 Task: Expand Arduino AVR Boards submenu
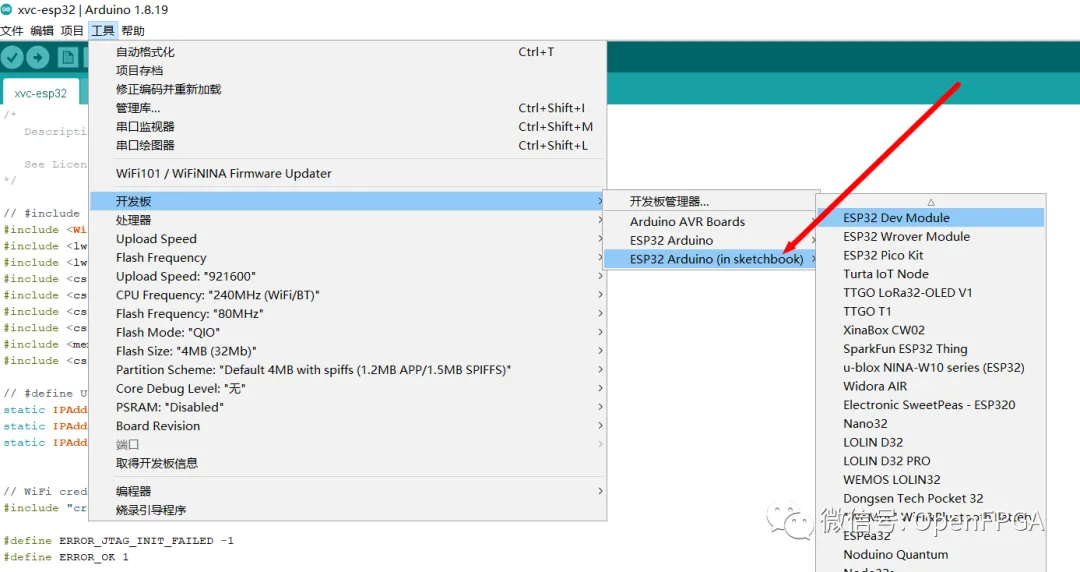(712, 221)
